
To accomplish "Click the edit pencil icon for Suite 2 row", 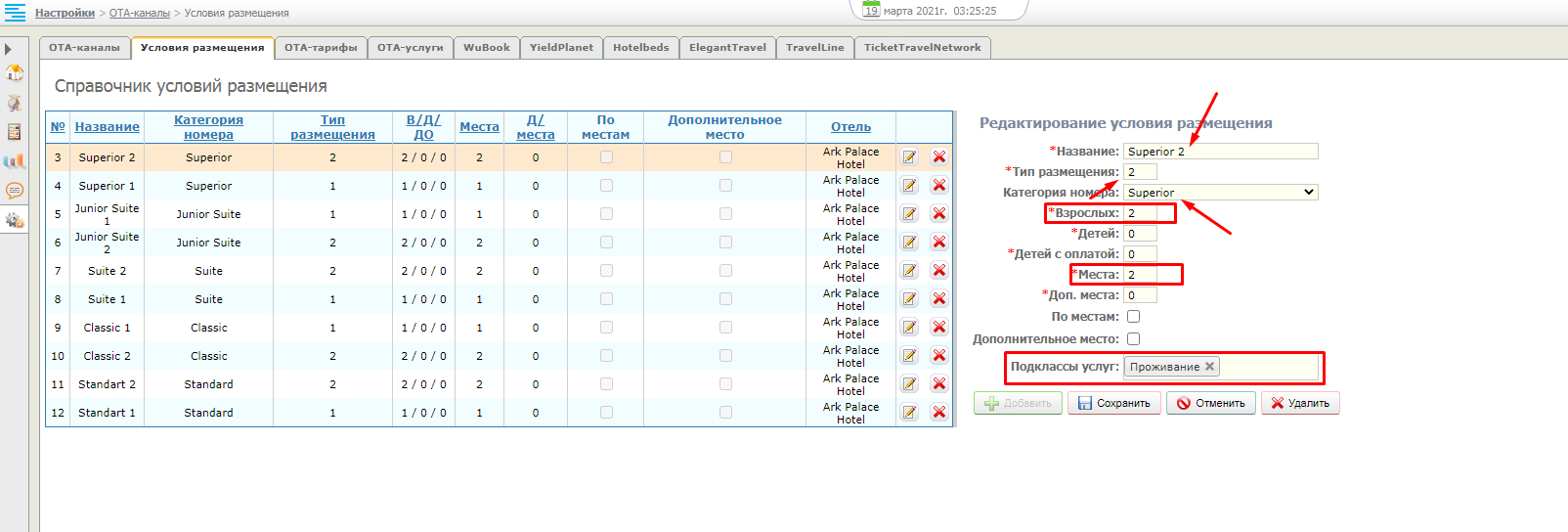I will point(909,271).
